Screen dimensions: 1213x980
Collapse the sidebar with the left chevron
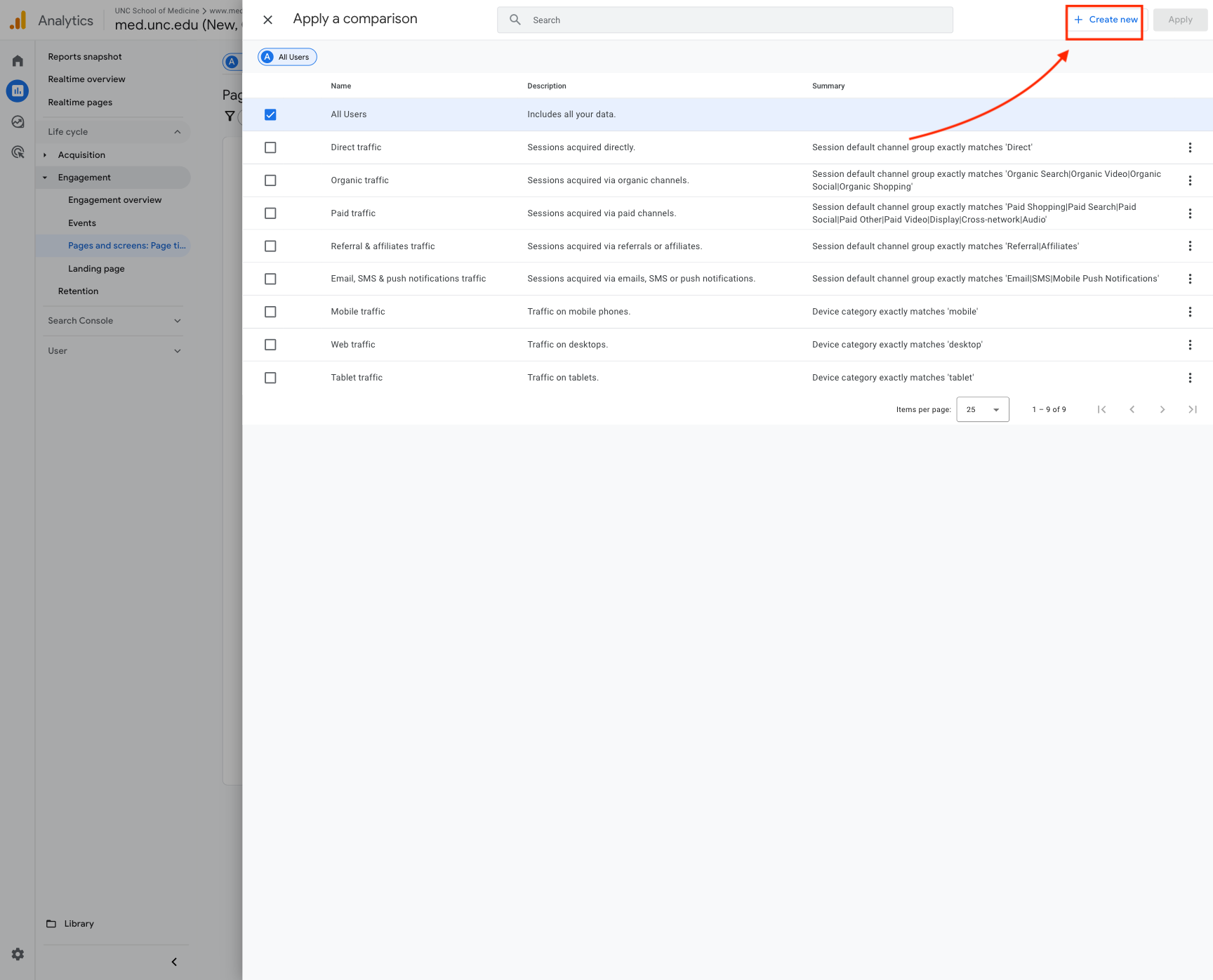pyautogui.click(x=174, y=962)
